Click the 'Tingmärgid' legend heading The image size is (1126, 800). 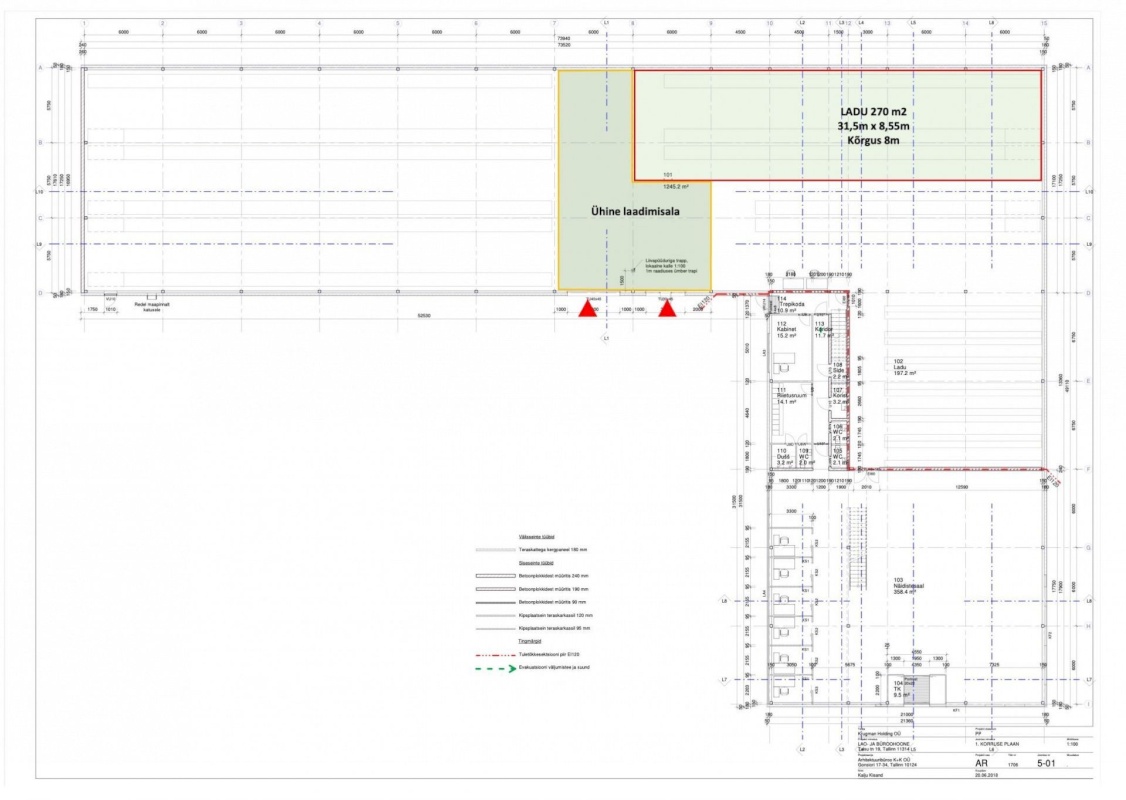[530, 640]
